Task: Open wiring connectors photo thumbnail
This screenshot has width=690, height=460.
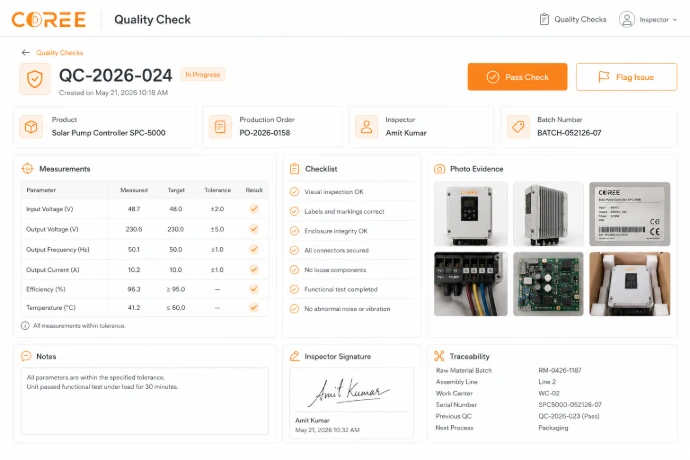Action: point(470,284)
